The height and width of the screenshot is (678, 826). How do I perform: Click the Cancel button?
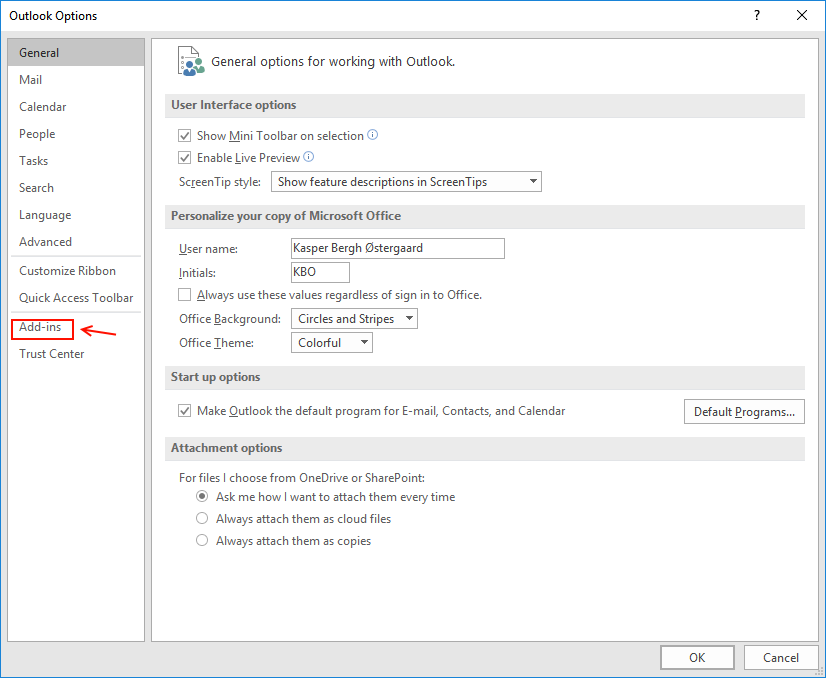[x=781, y=657]
